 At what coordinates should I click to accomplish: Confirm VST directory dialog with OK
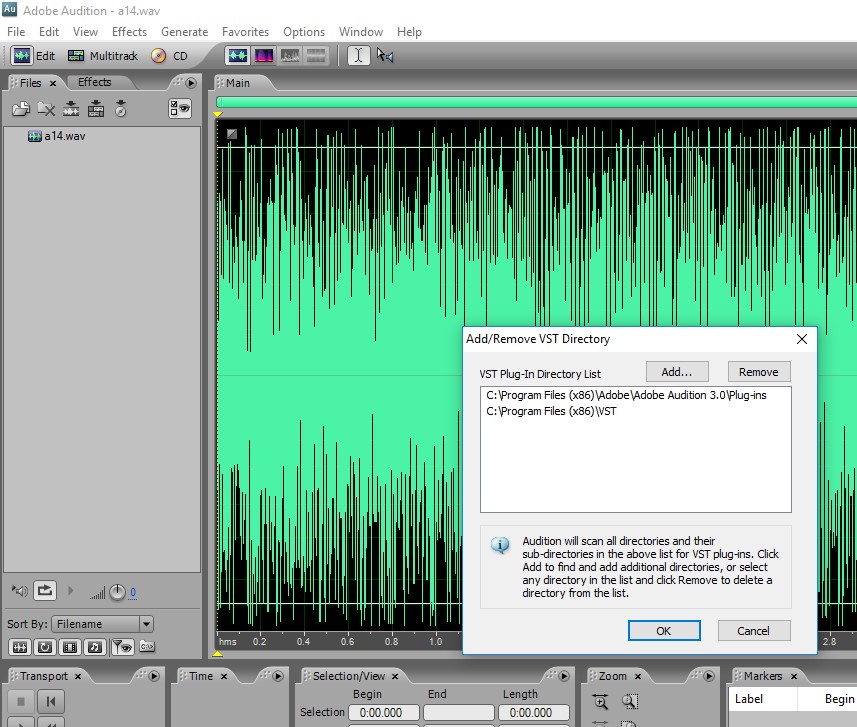[664, 631]
